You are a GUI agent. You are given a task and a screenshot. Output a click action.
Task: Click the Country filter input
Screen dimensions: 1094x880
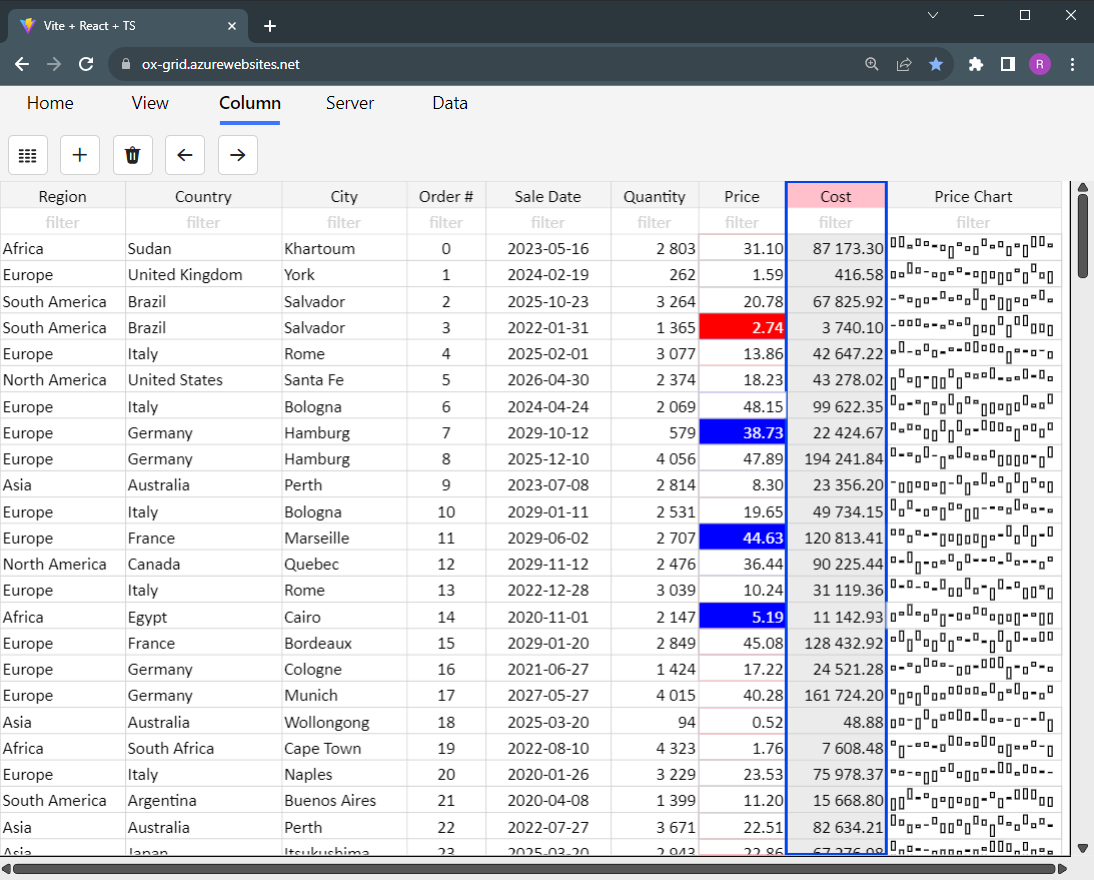coord(203,222)
